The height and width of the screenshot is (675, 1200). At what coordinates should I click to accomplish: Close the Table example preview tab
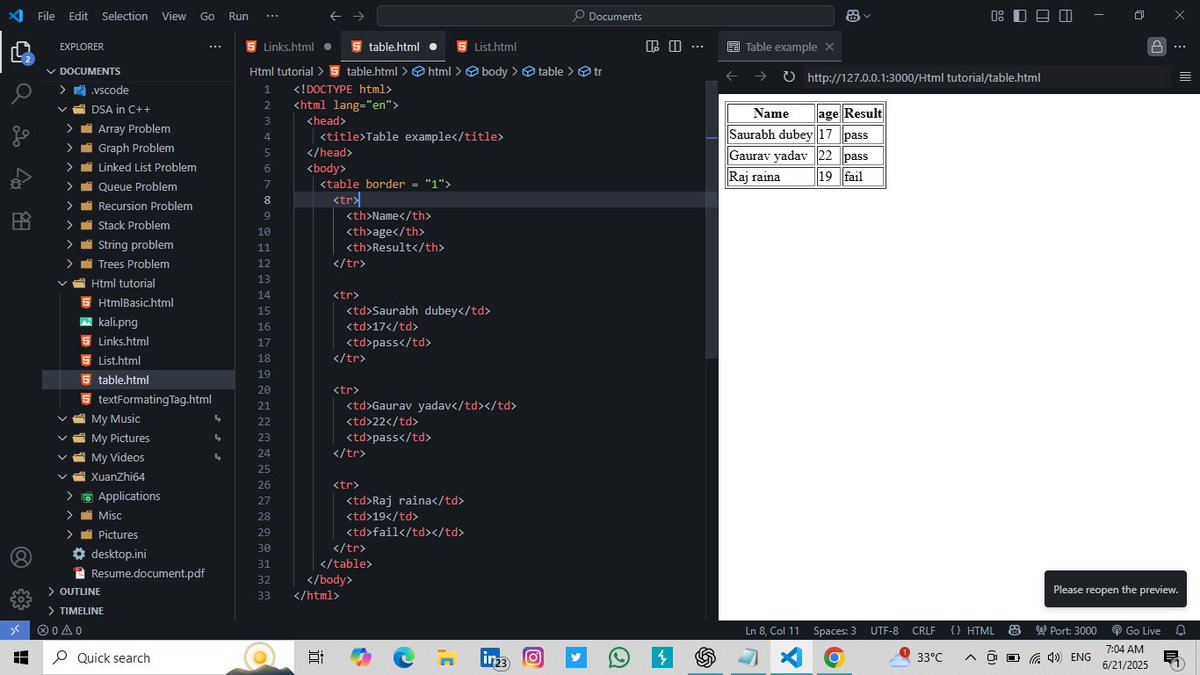point(830,46)
